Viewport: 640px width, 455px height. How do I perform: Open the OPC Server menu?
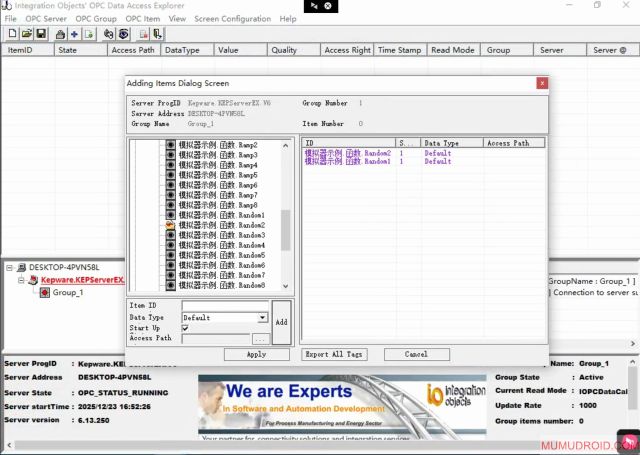coord(46,18)
